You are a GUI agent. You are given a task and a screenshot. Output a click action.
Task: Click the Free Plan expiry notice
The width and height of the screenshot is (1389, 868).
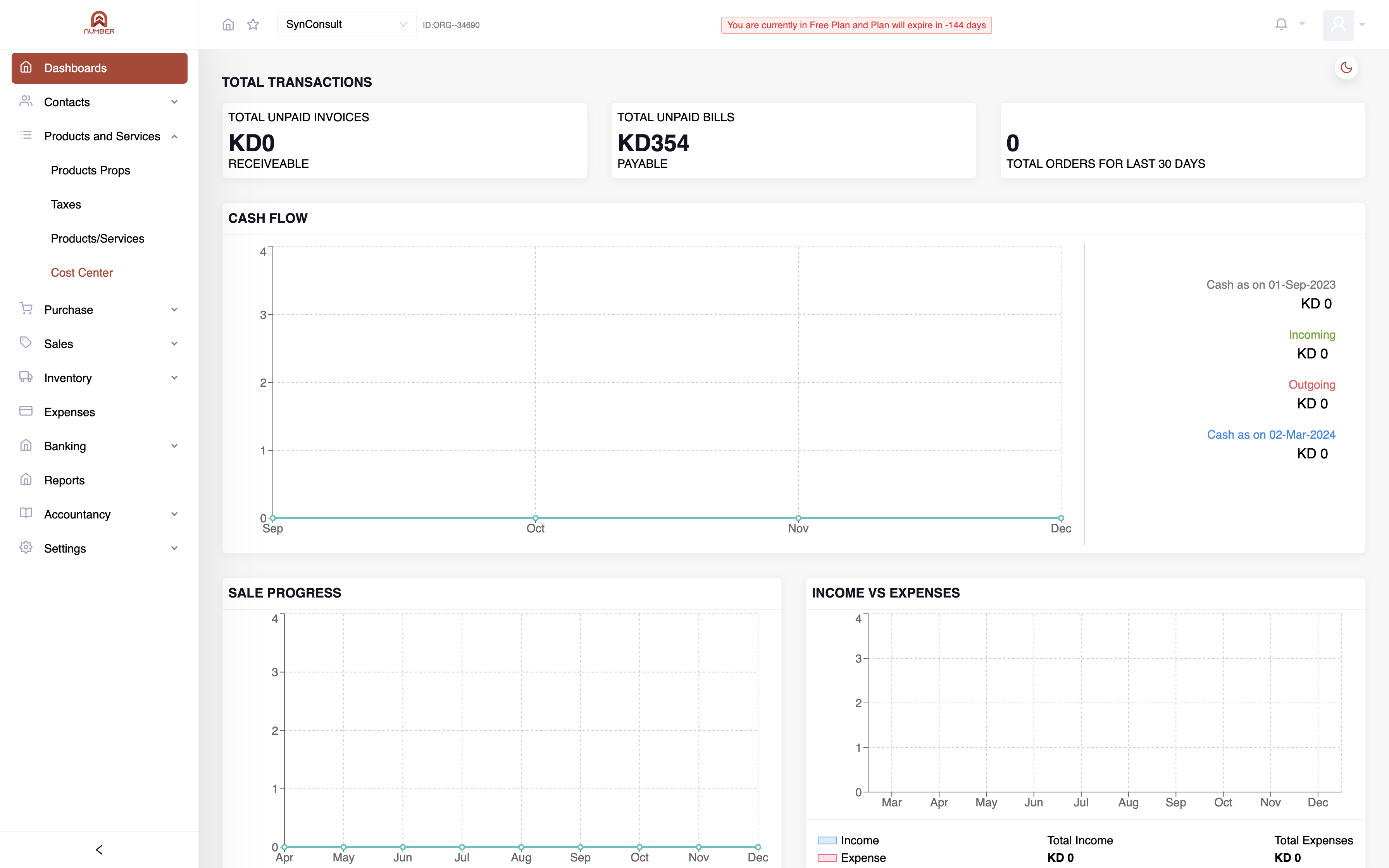click(x=856, y=25)
